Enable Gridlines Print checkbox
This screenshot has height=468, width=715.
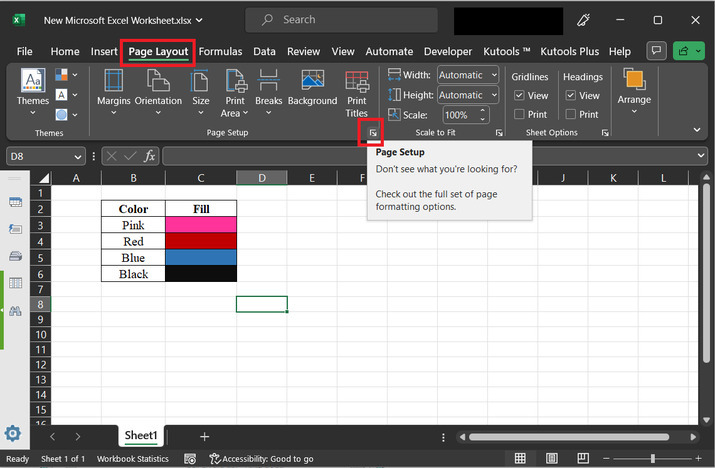(x=519, y=114)
